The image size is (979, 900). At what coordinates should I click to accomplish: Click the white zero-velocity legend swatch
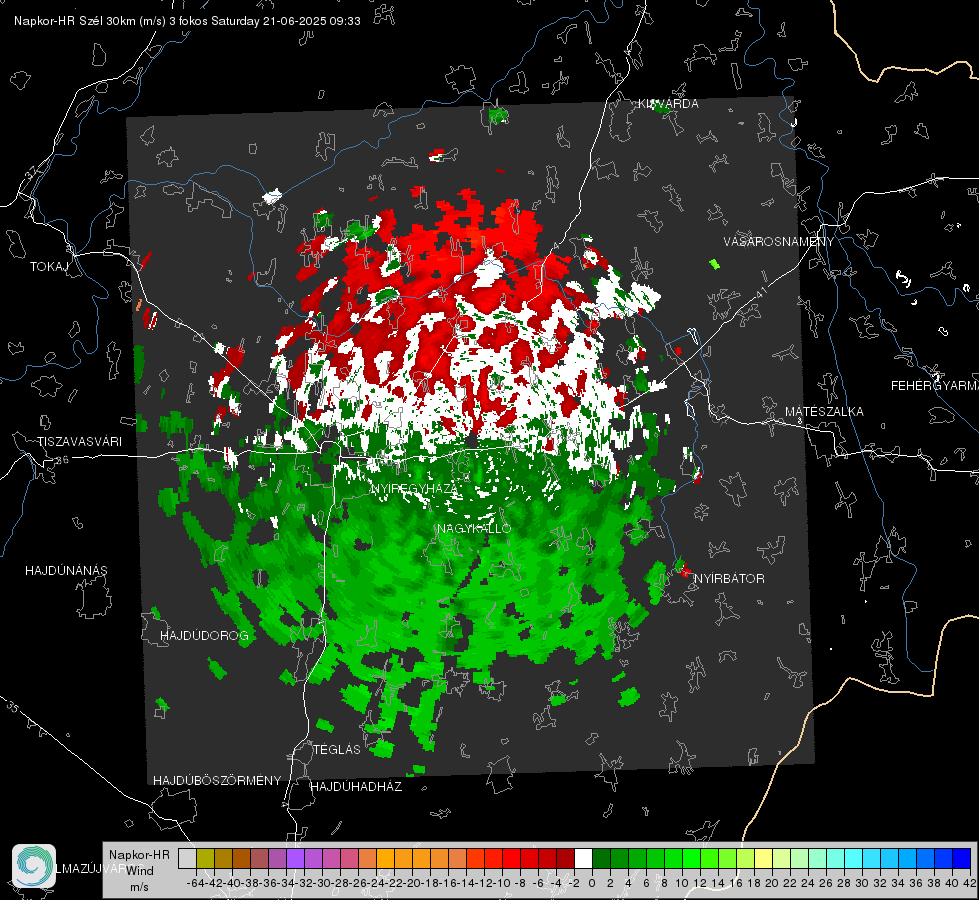click(583, 858)
